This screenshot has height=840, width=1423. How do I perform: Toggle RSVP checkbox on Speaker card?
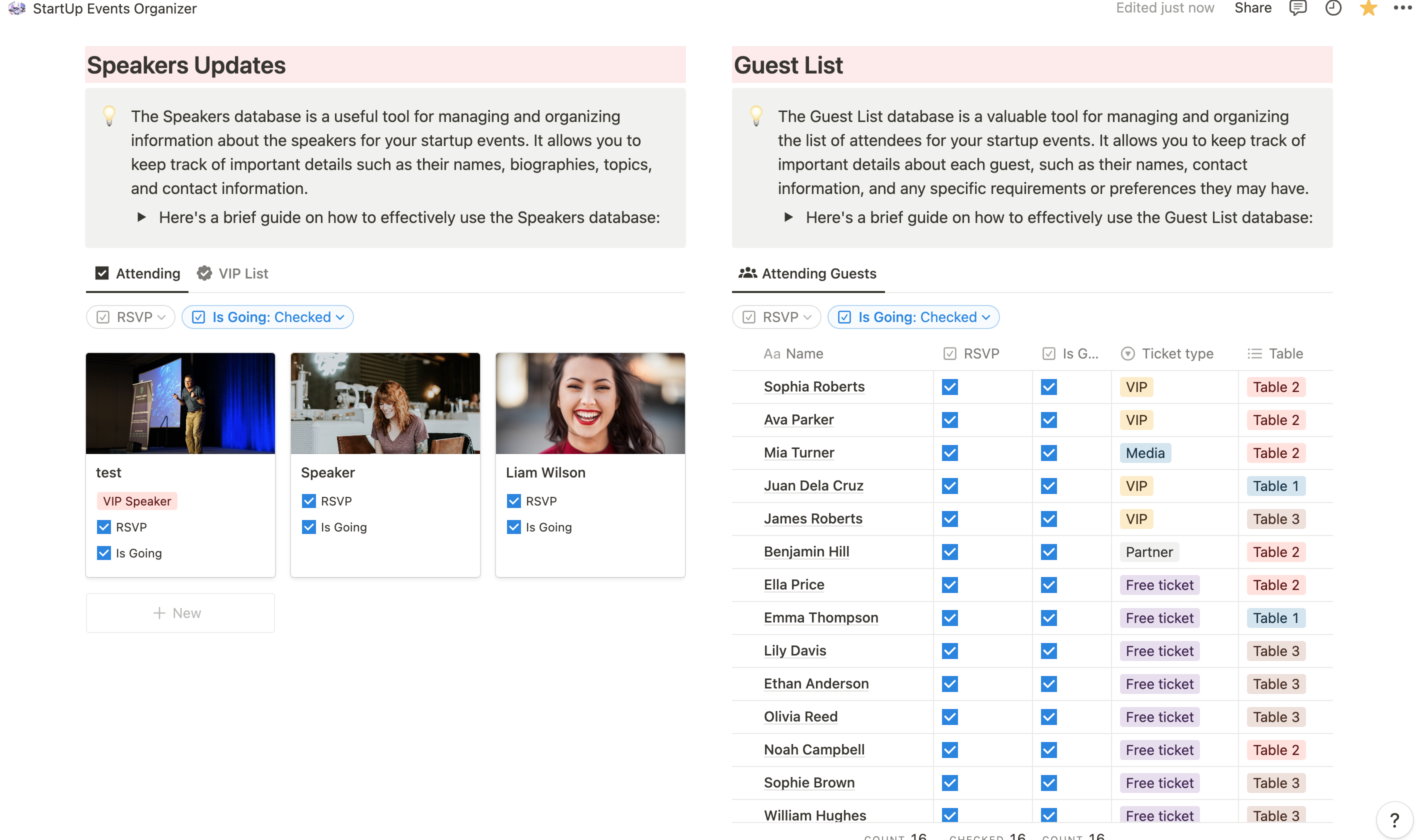pos(308,501)
